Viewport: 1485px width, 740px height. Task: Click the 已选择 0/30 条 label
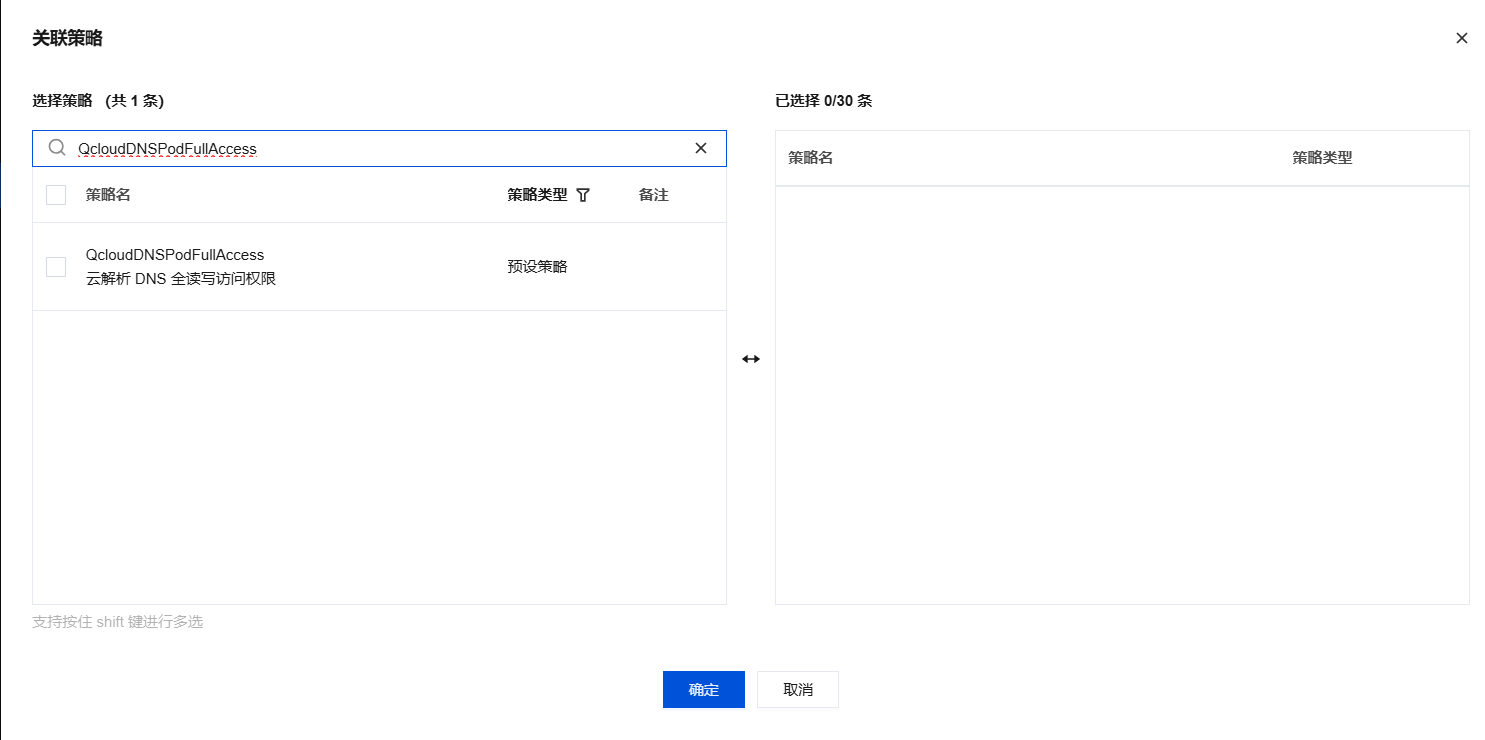(x=823, y=101)
